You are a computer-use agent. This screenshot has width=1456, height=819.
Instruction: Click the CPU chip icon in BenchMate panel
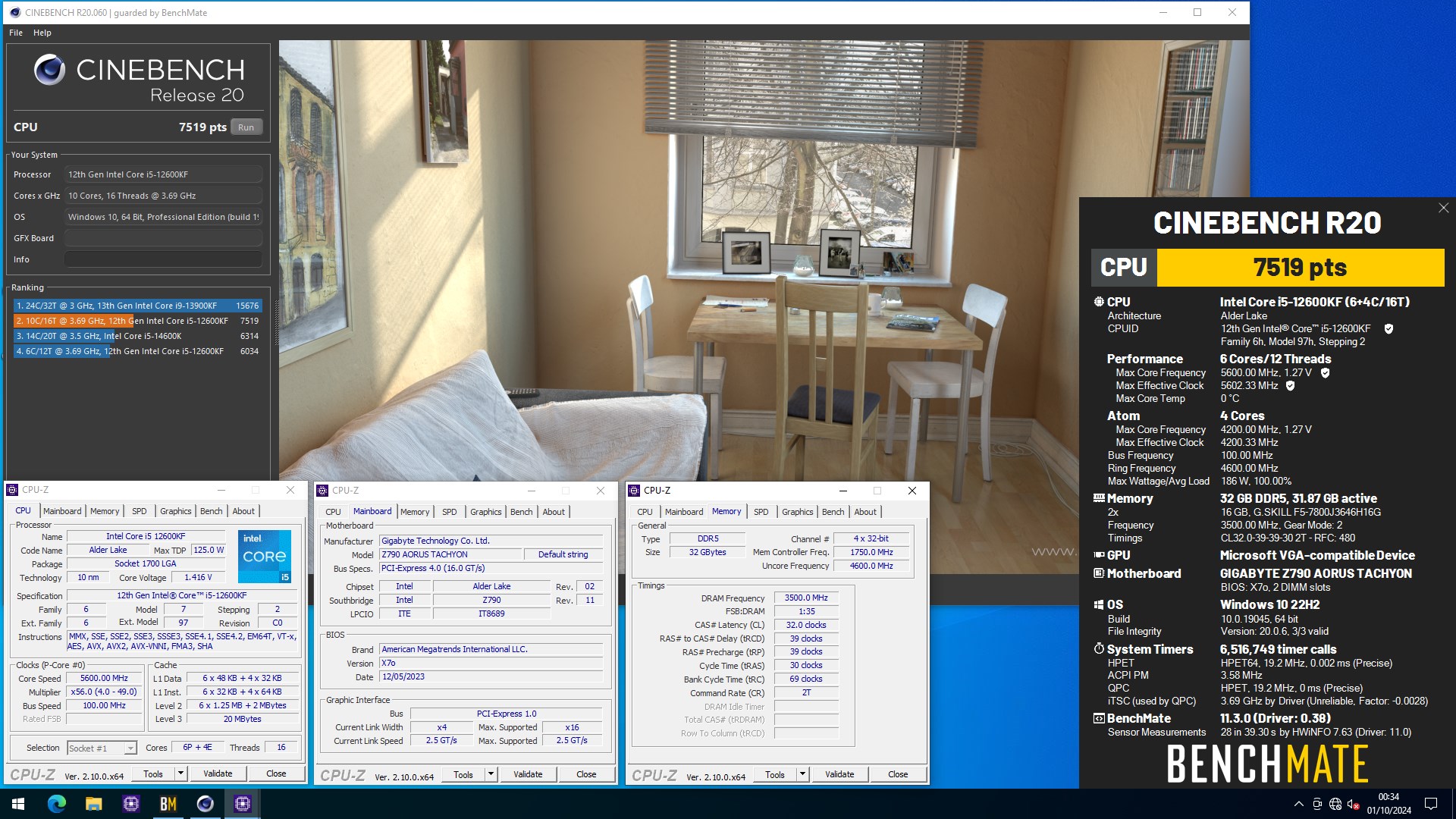click(x=1098, y=302)
